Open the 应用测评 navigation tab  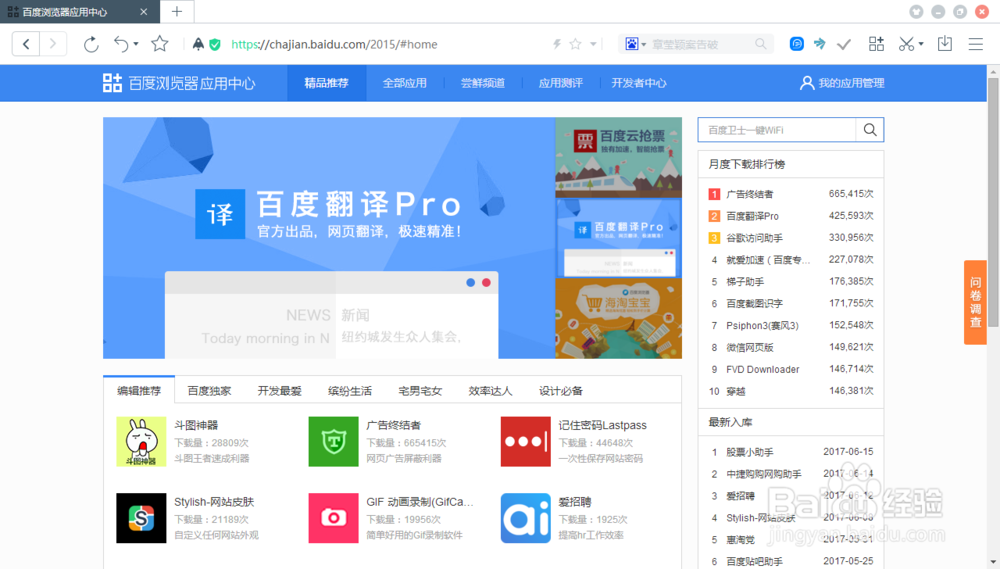561,83
